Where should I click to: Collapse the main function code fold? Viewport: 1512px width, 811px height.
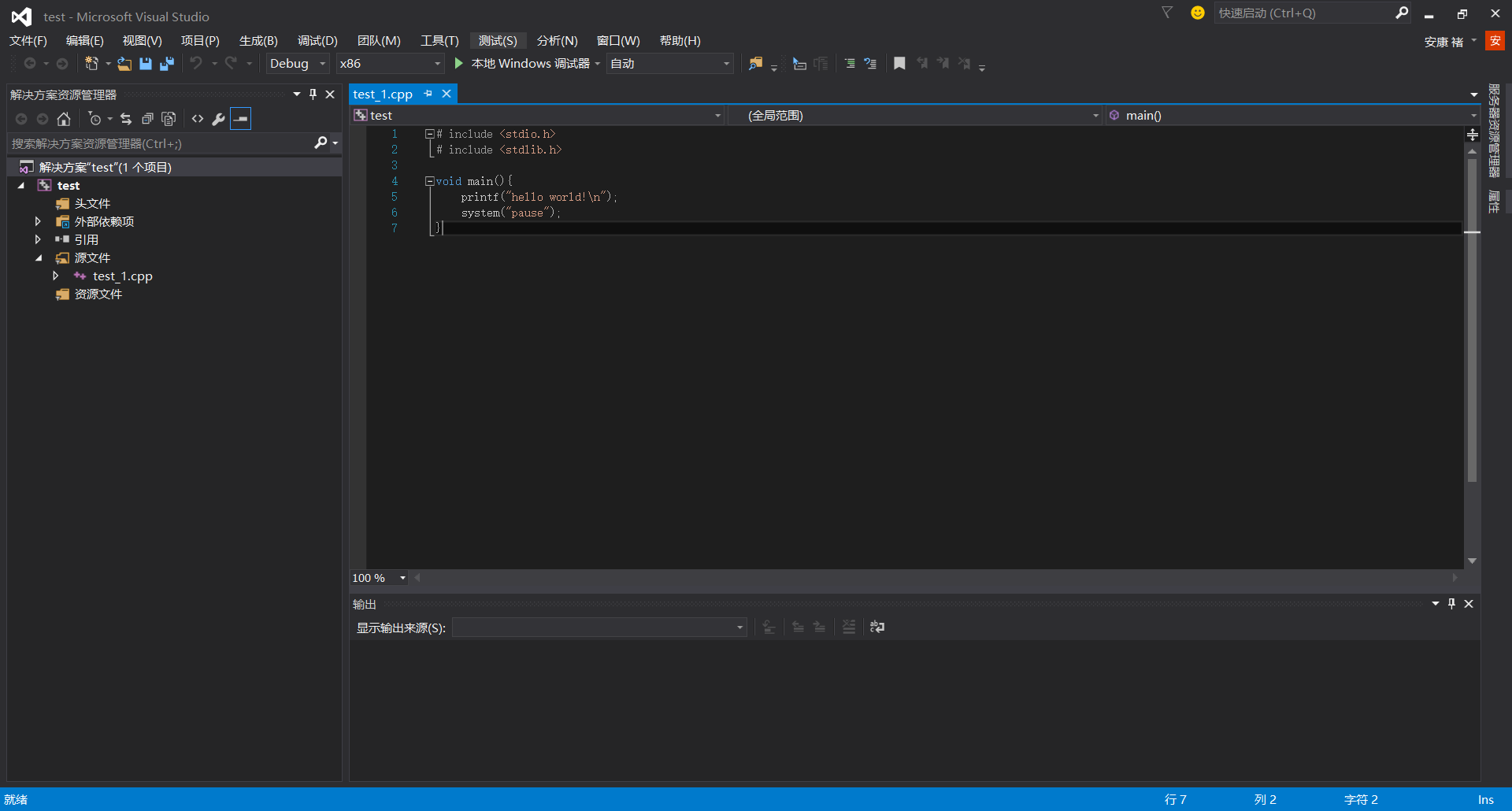(x=430, y=181)
